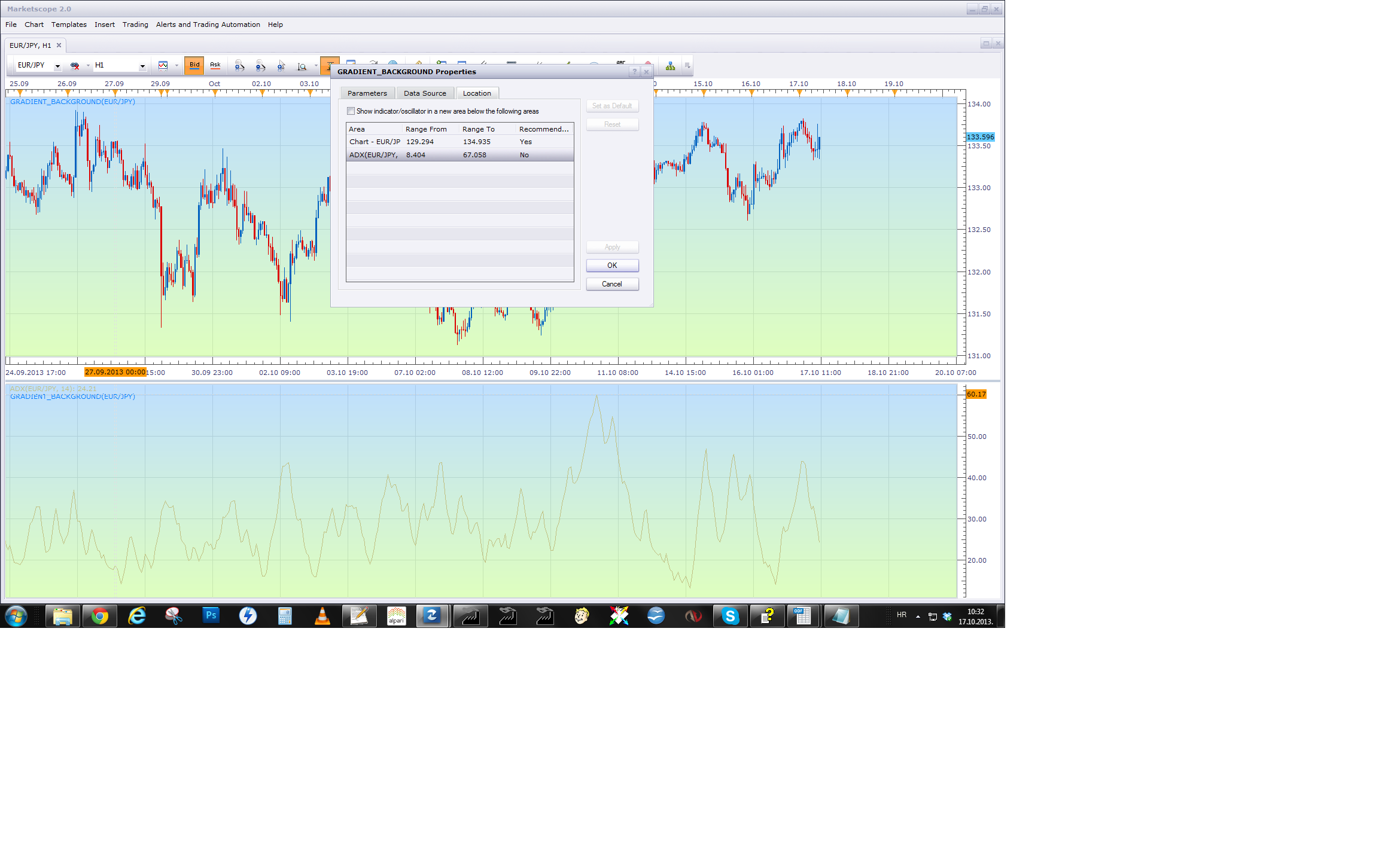Cancel the GRADIENT_BACKGROUND Properties dialog
This screenshot has height=848, width=1400.
coord(612,284)
